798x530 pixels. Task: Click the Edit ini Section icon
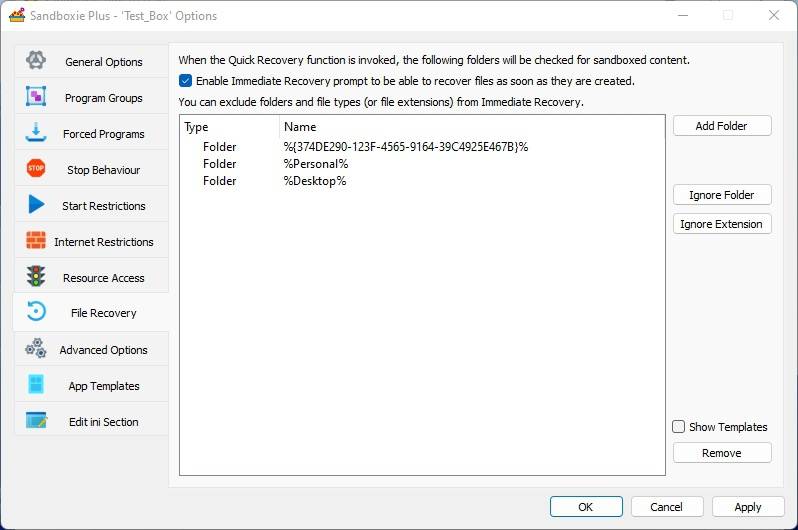(x=36, y=421)
